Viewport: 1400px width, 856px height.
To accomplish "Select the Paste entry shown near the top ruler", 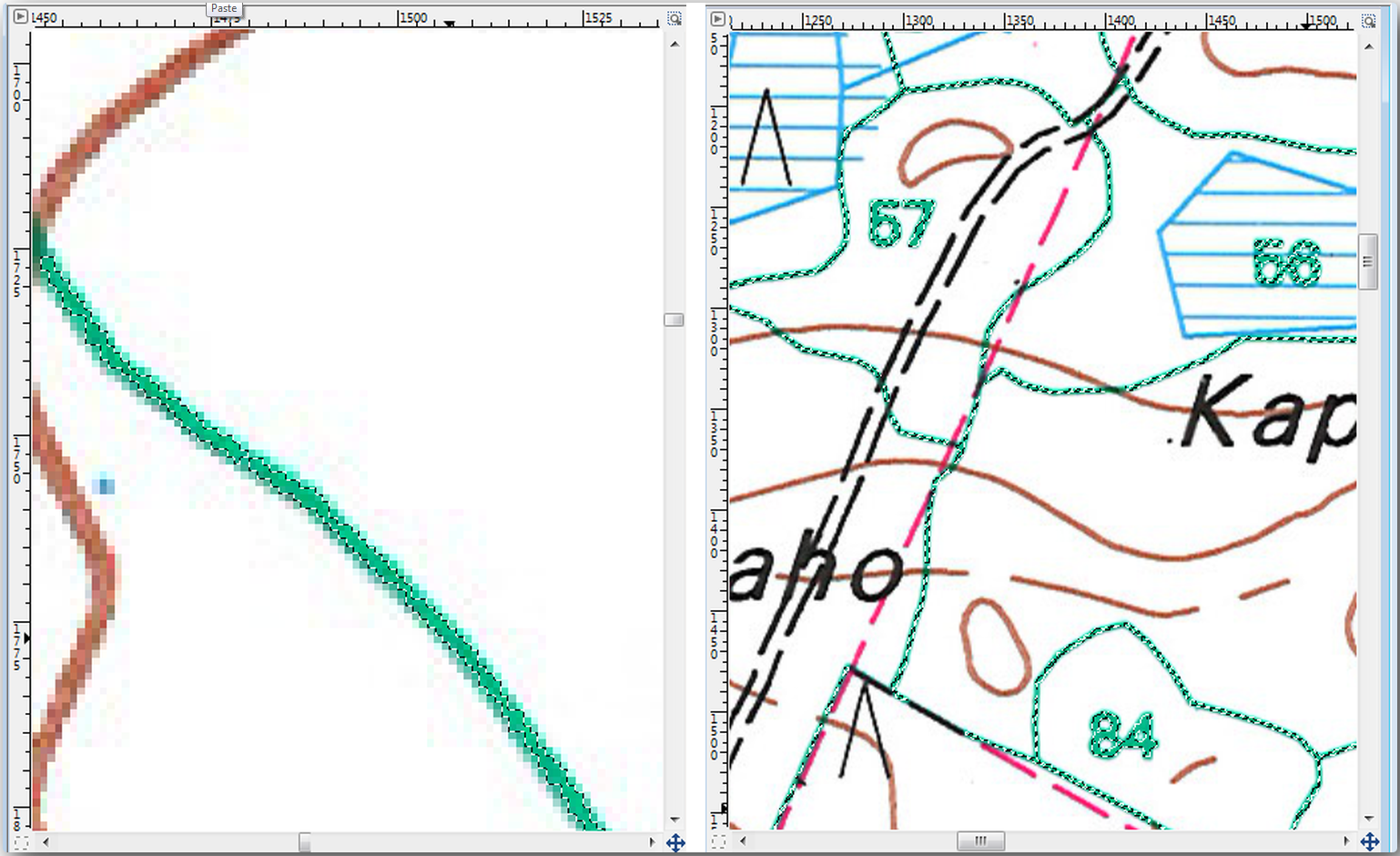I will coord(223,7).
